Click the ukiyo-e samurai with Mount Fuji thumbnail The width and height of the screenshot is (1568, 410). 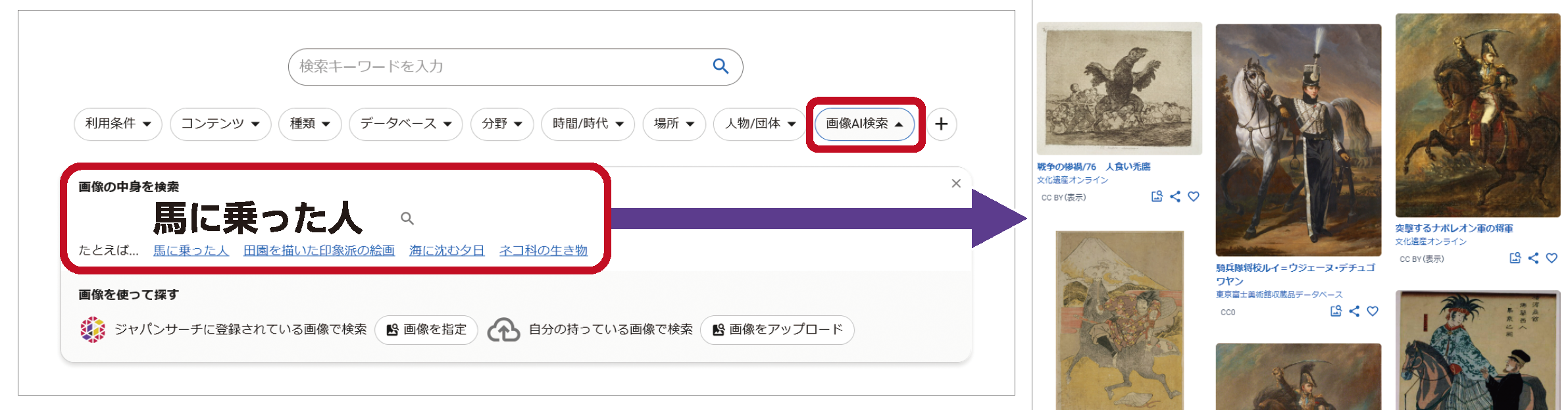click(1119, 320)
